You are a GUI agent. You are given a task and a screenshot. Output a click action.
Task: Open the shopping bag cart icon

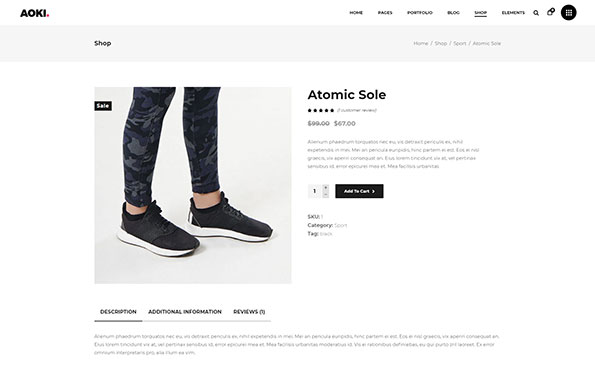(550, 12)
